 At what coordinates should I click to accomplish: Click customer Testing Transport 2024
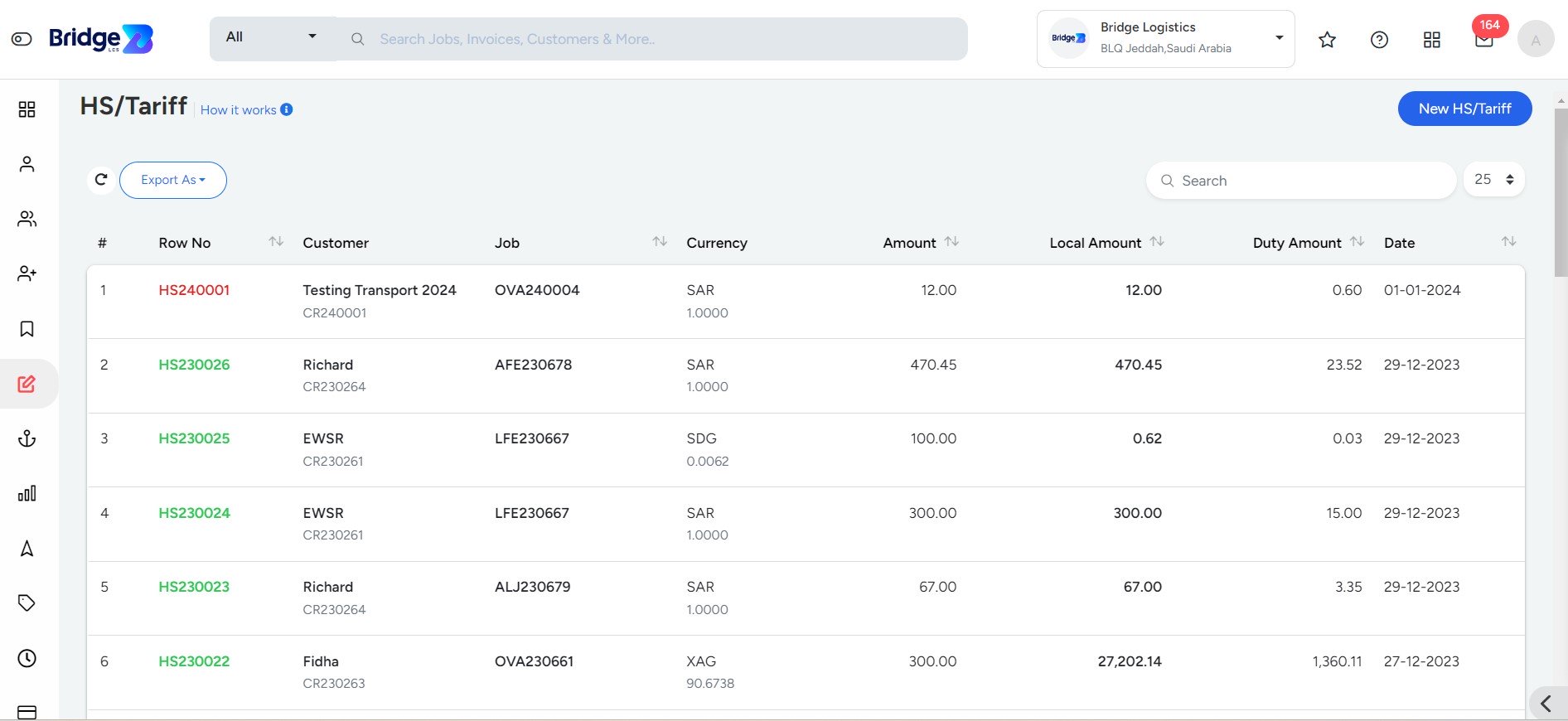[380, 290]
